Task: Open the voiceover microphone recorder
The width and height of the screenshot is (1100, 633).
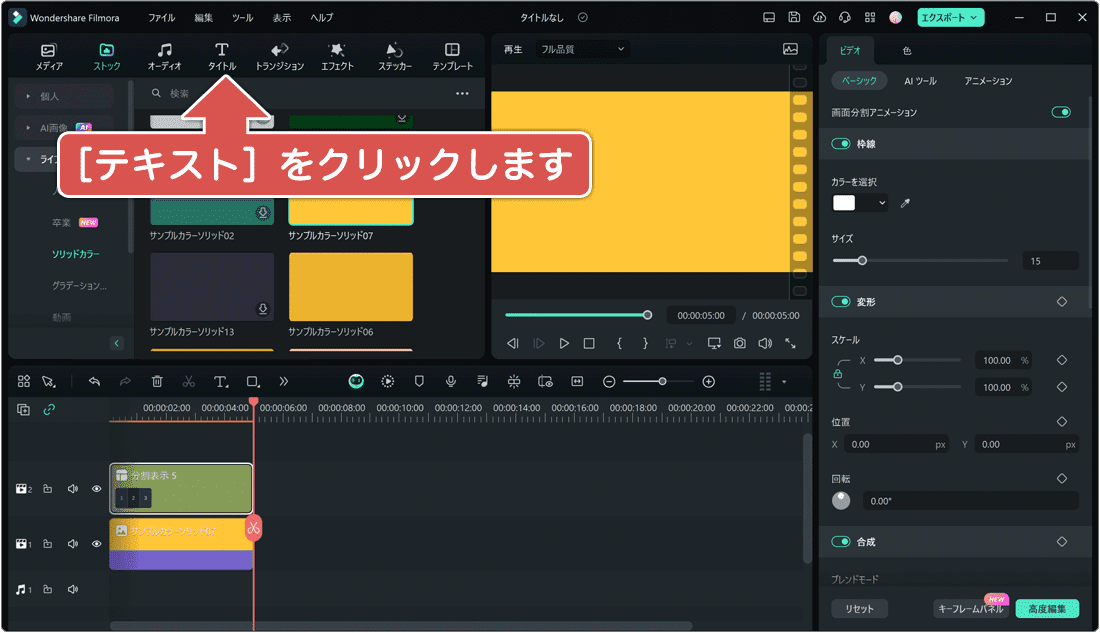Action: 450,381
